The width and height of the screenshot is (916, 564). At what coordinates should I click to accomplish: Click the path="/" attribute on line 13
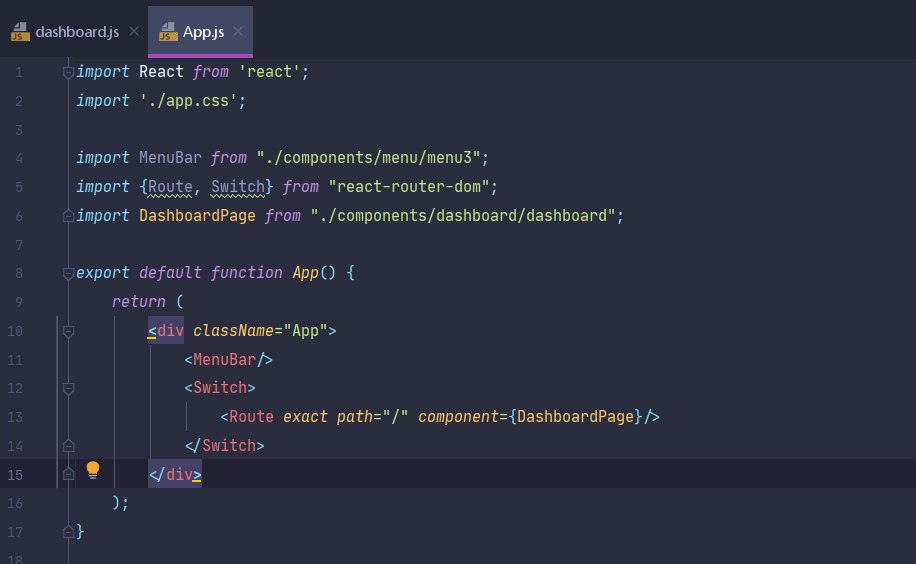(x=372, y=417)
